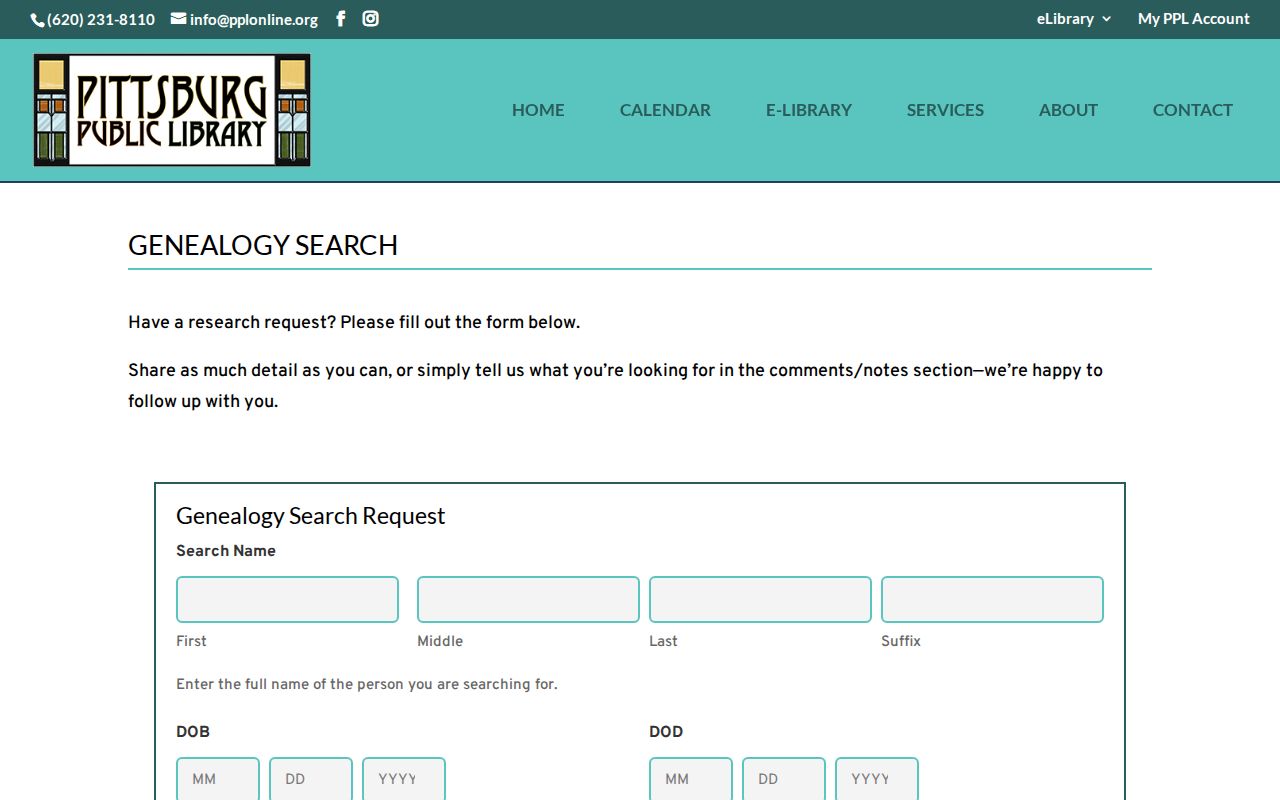Open the Contact menu item
The image size is (1280, 800).
(1193, 110)
